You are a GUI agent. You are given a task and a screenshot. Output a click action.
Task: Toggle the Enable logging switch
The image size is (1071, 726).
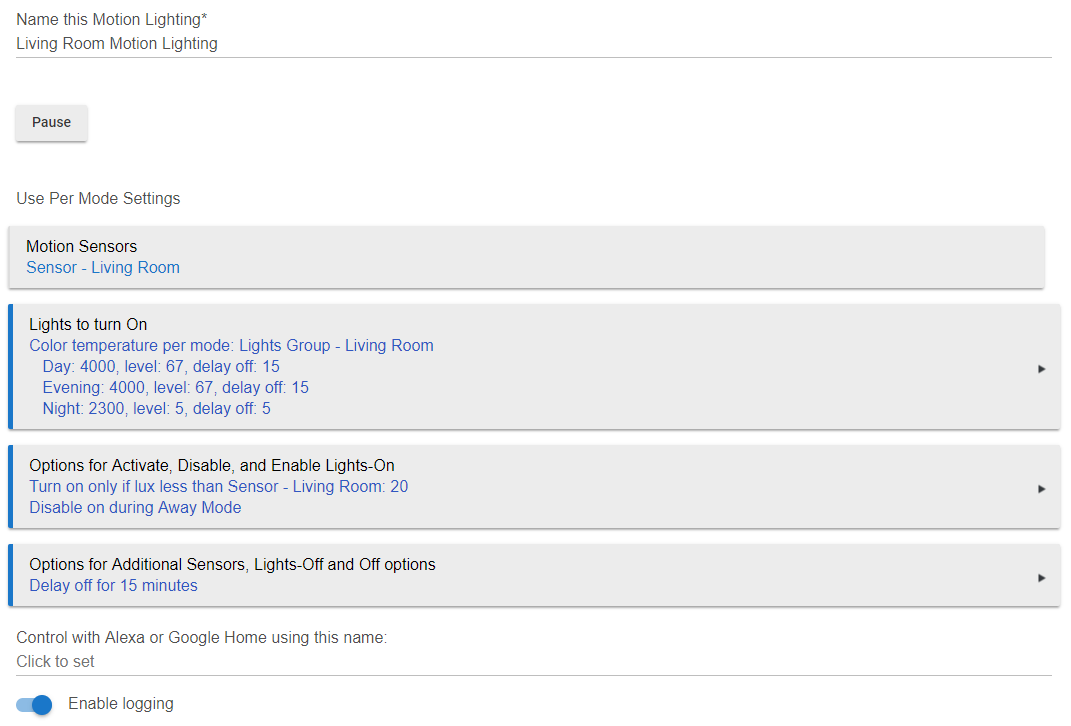[x=34, y=704]
